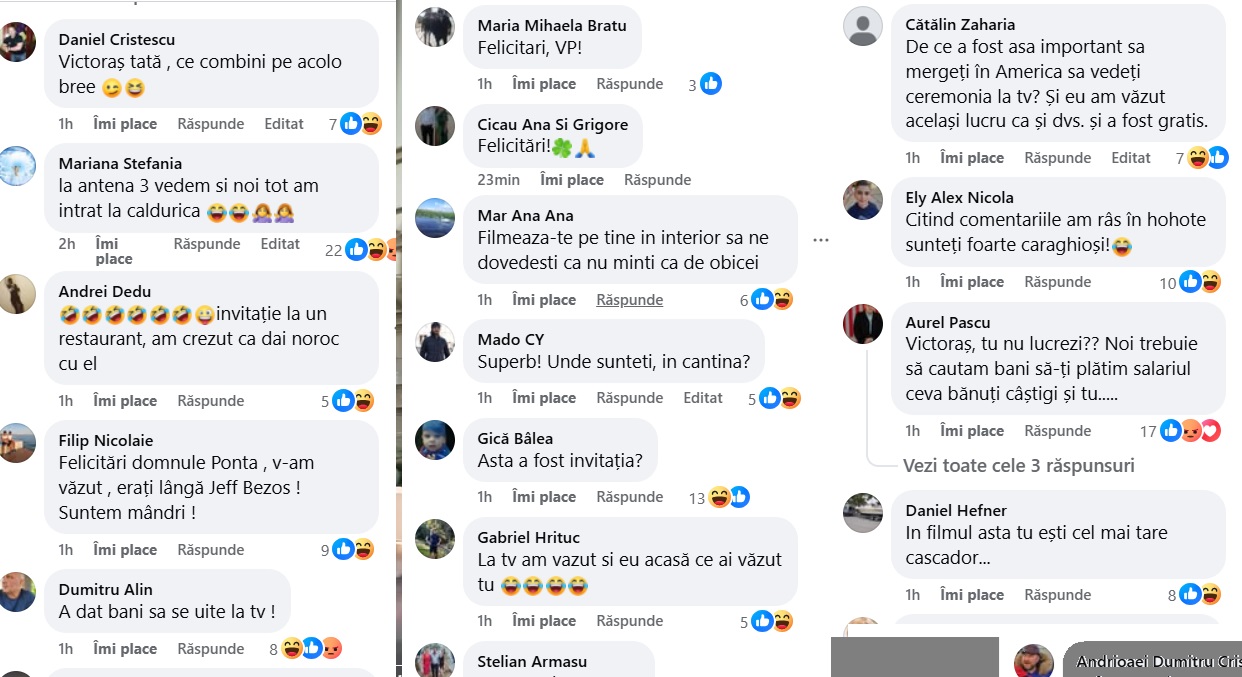Click 'Îmi place' under Daniel Hefner's comment

click(972, 595)
